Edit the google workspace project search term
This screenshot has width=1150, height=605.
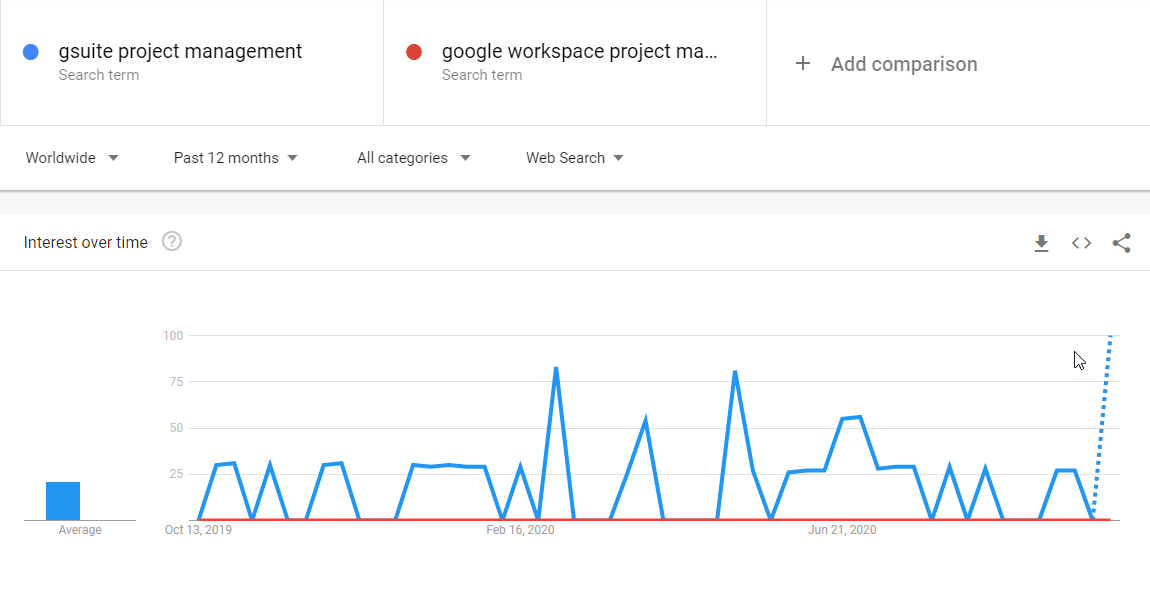(x=579, y=52)
